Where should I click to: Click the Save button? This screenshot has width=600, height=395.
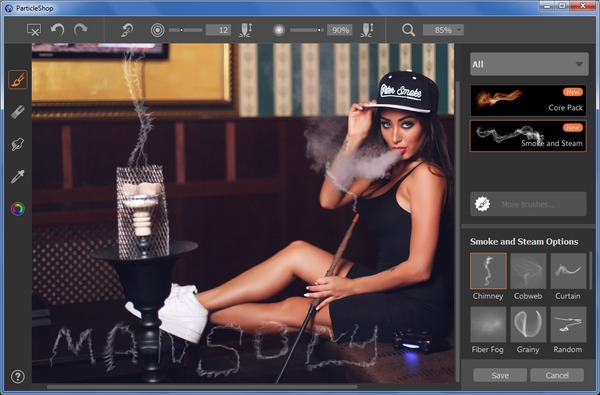500,375
